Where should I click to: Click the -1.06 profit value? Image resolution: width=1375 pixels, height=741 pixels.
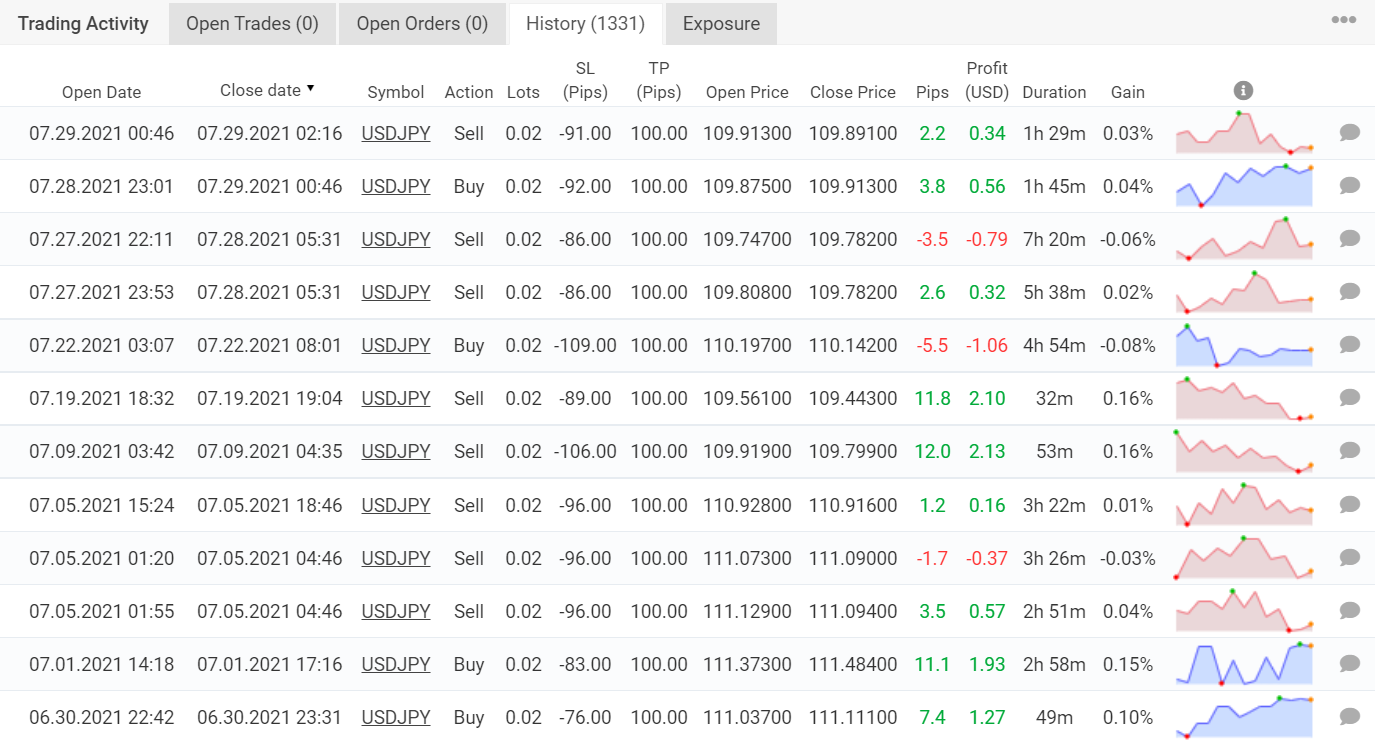[x=986, y=345]
